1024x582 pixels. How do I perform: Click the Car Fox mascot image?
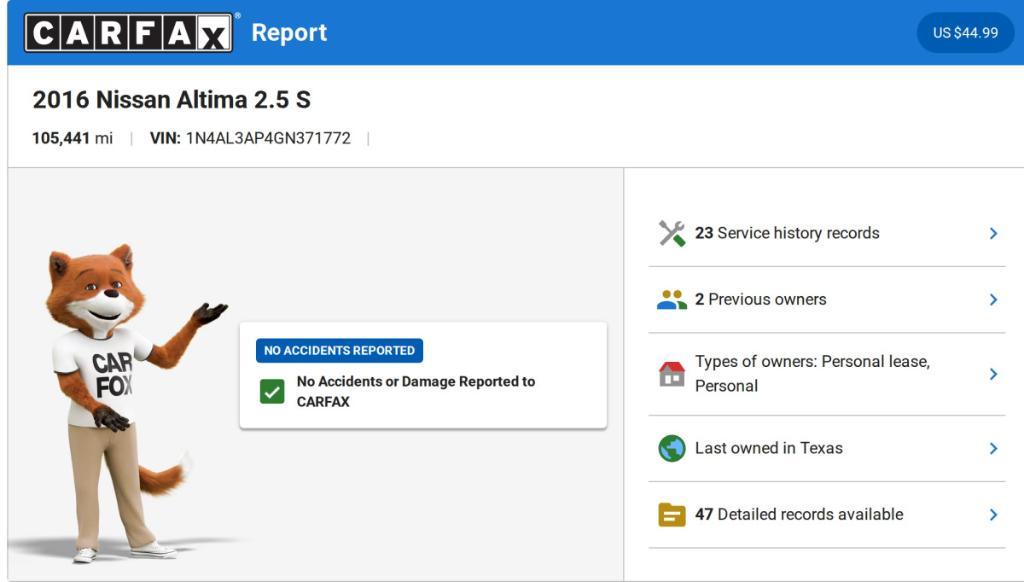point(115,400)
